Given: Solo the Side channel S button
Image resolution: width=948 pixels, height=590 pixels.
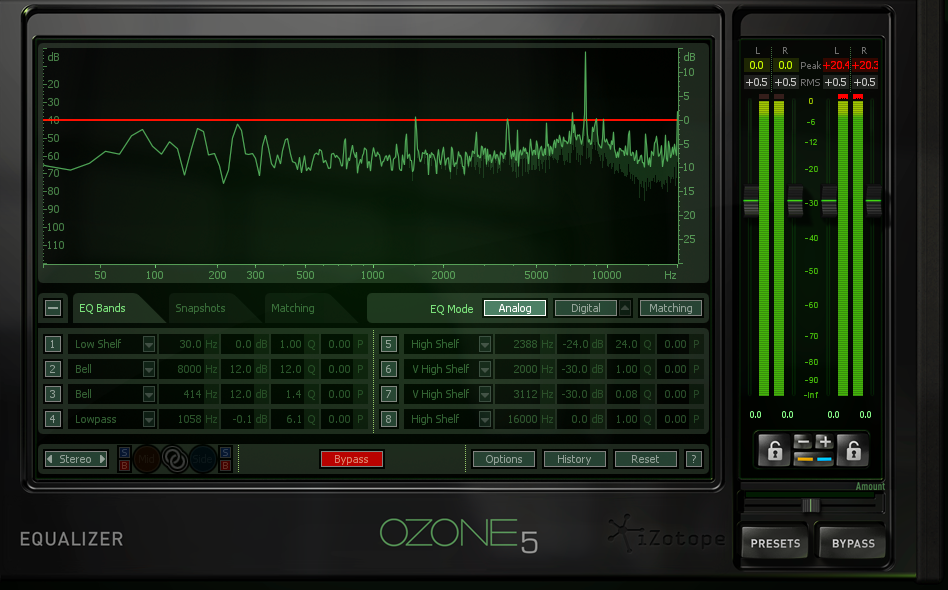Looking at the screenshot, I should pyautogui.click(x=226, y=453).
